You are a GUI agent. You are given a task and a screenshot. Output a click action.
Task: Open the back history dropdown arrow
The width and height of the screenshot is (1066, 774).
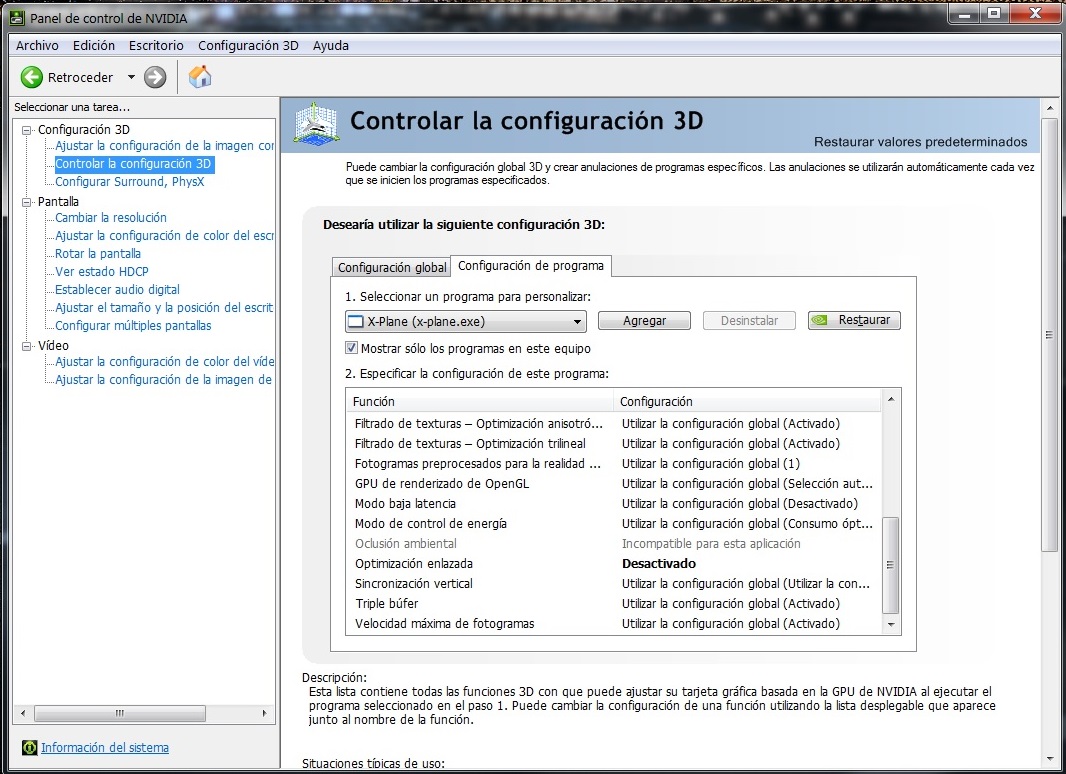coord(131,78)
